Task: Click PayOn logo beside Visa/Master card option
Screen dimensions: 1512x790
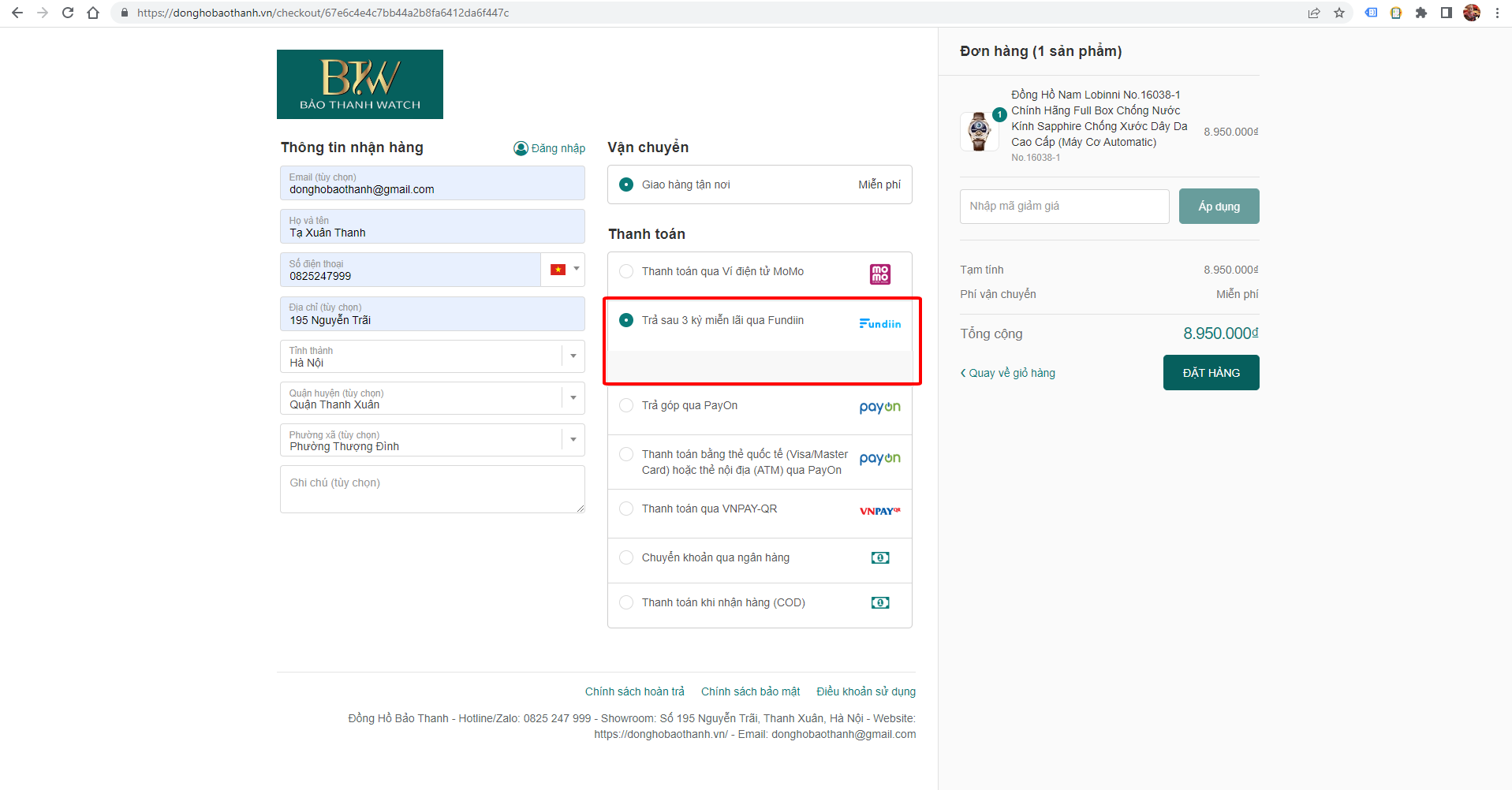Action: click(x=880, y=458)
